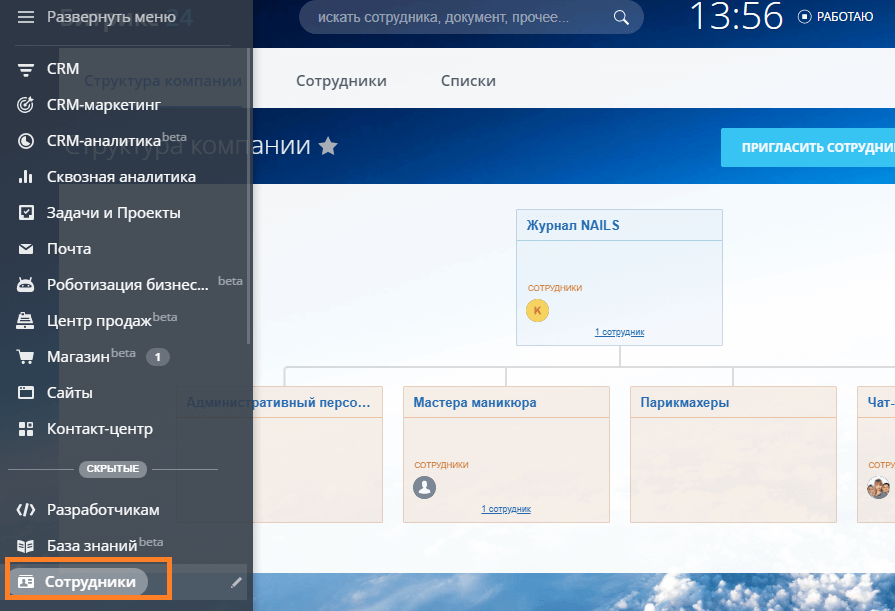The width and height of the screenshot is (895, 611).
Task: Click the sidebar menu scrollbar
Action: [248, 196]
